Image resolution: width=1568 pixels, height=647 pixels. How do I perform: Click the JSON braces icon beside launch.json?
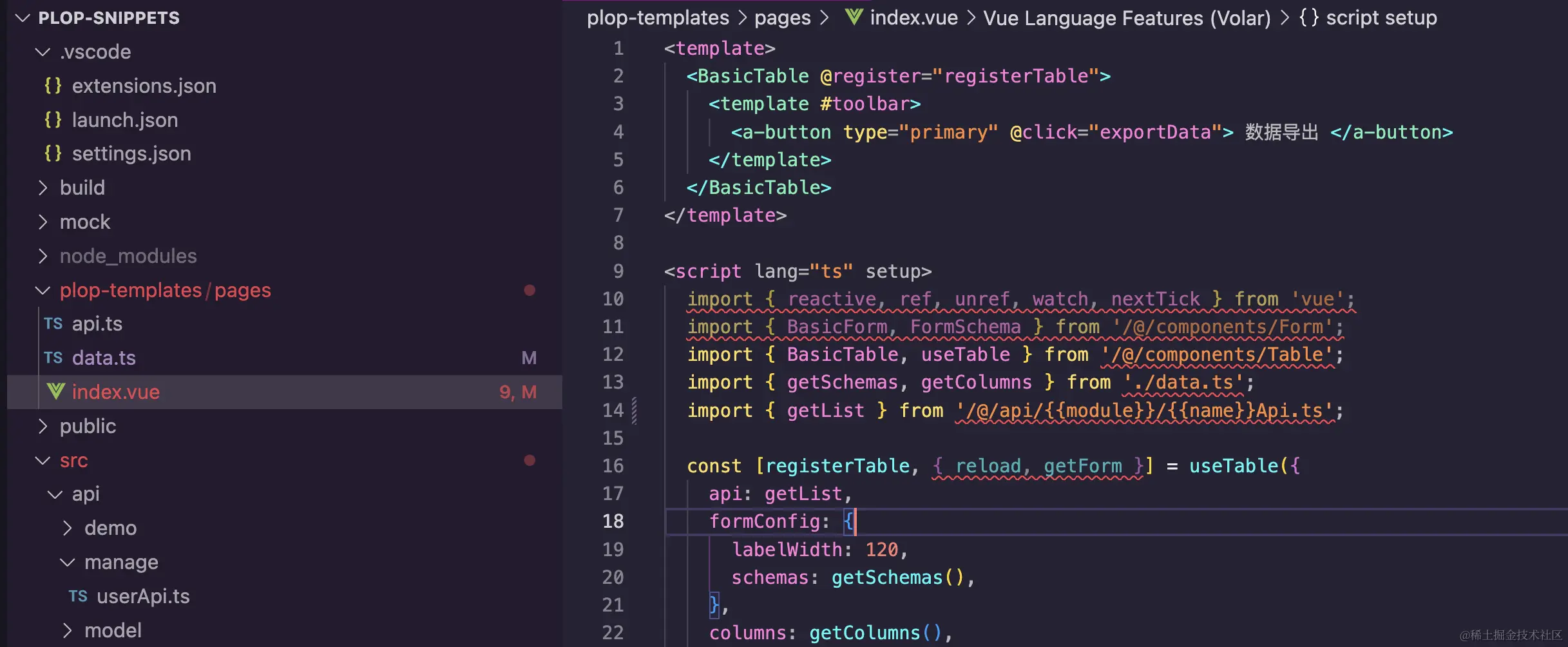[x=53, y=120]
